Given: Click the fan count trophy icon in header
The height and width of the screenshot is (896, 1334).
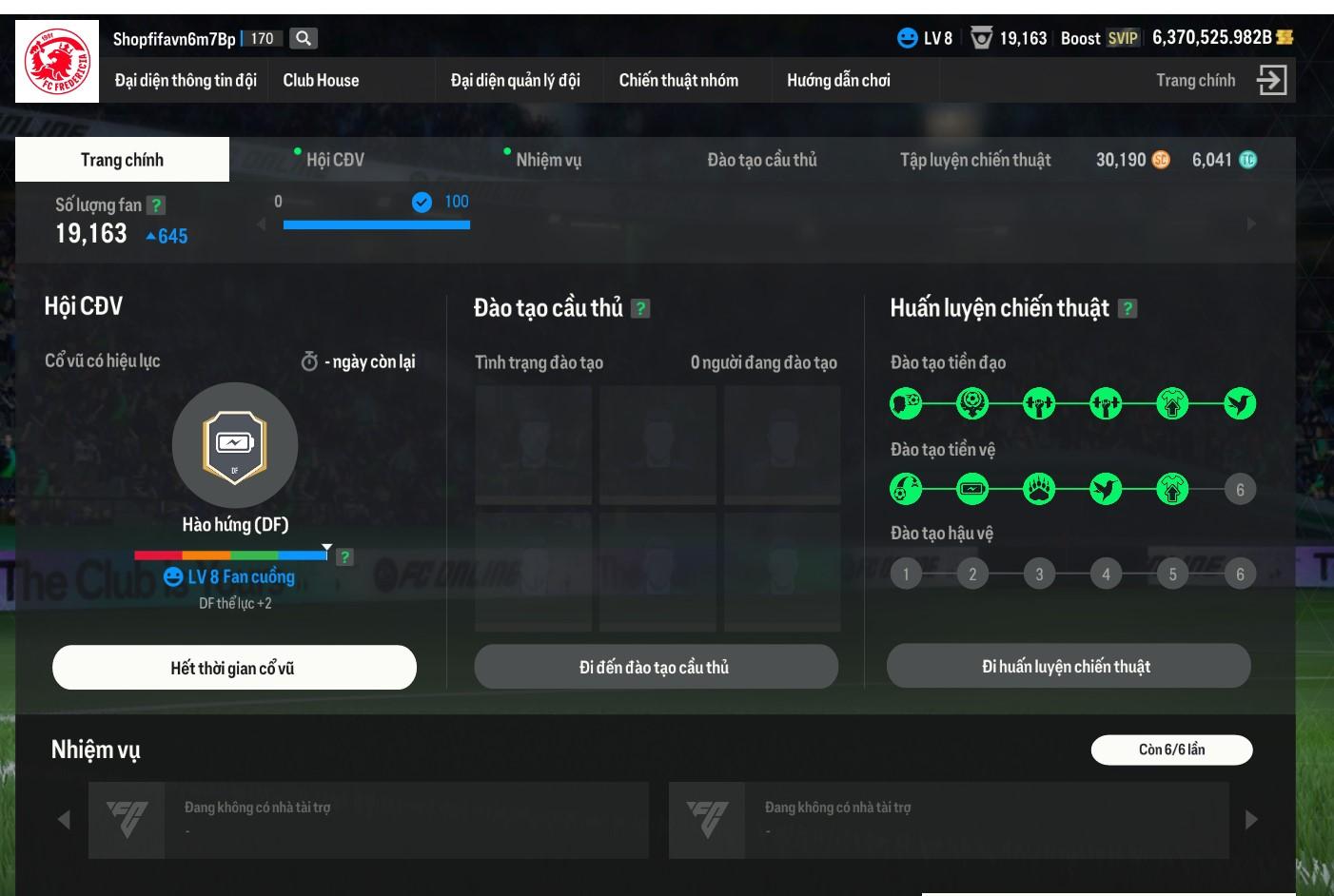Looking at the screenshot, I should click(x=981, y=38).
